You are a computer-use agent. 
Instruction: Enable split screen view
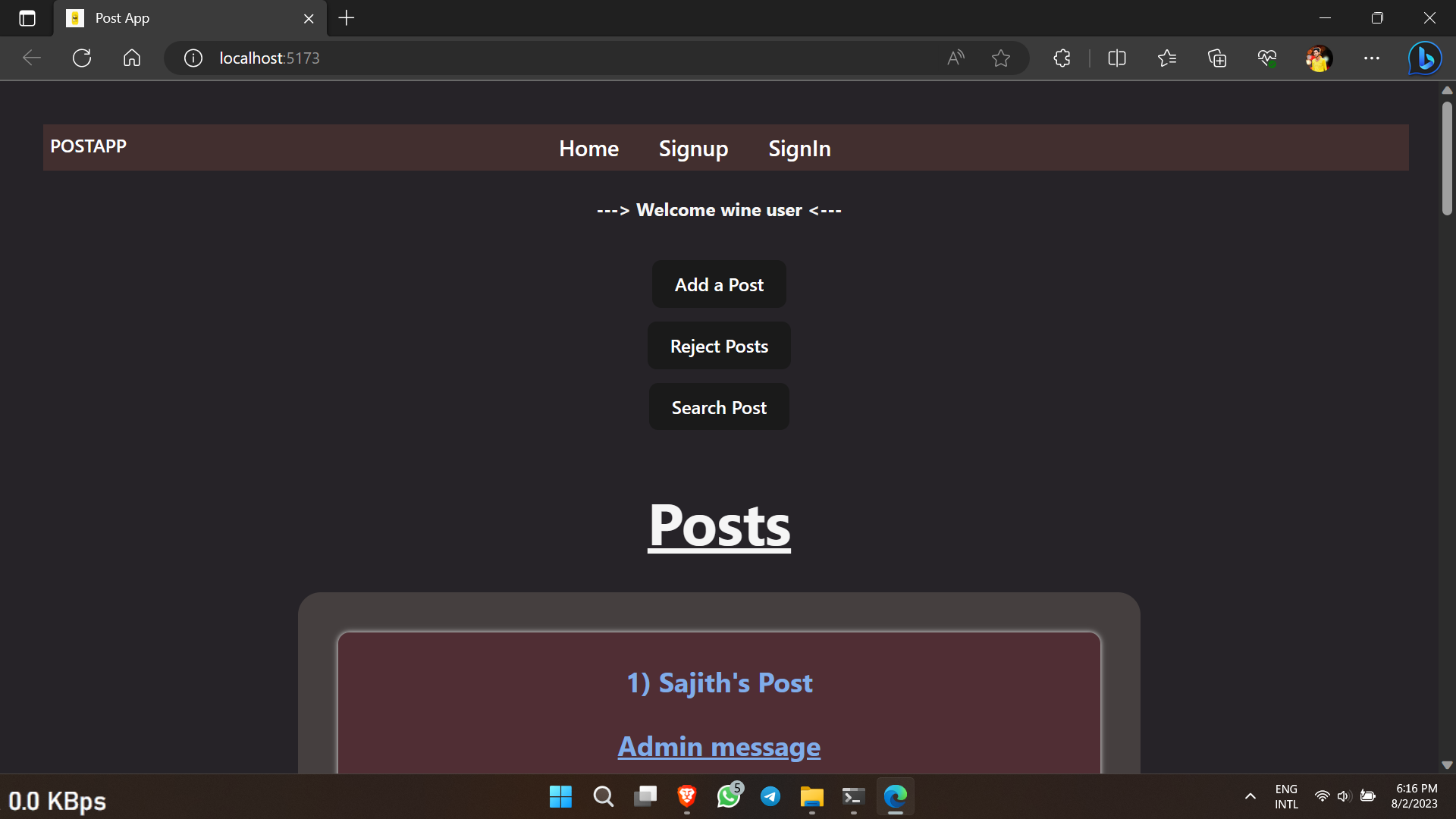pyautogui.click(x=1117, y=58)
